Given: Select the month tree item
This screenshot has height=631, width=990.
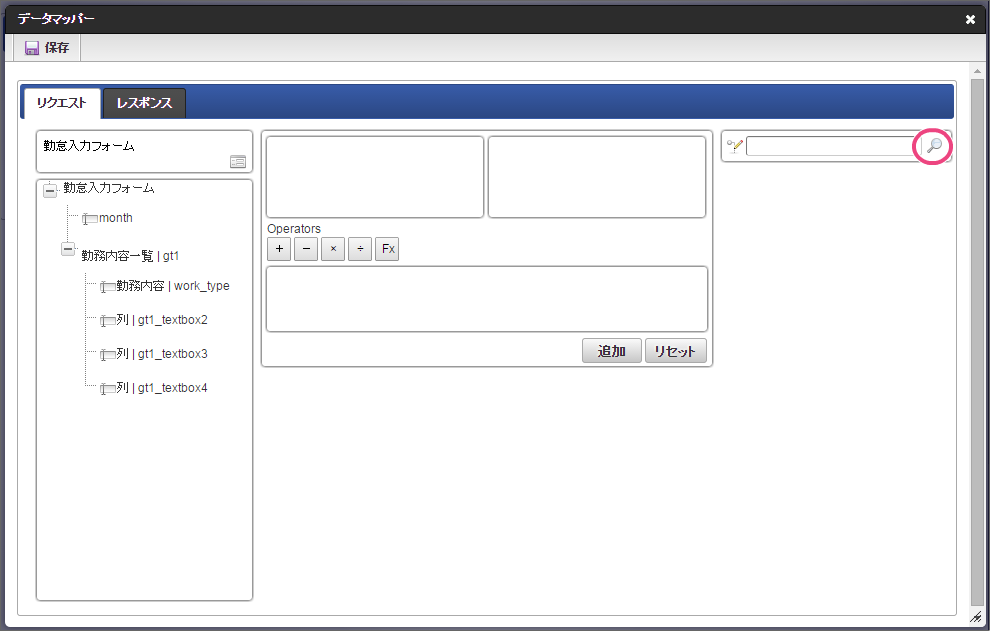Looking at the screenshot, I should coord(116,218).
